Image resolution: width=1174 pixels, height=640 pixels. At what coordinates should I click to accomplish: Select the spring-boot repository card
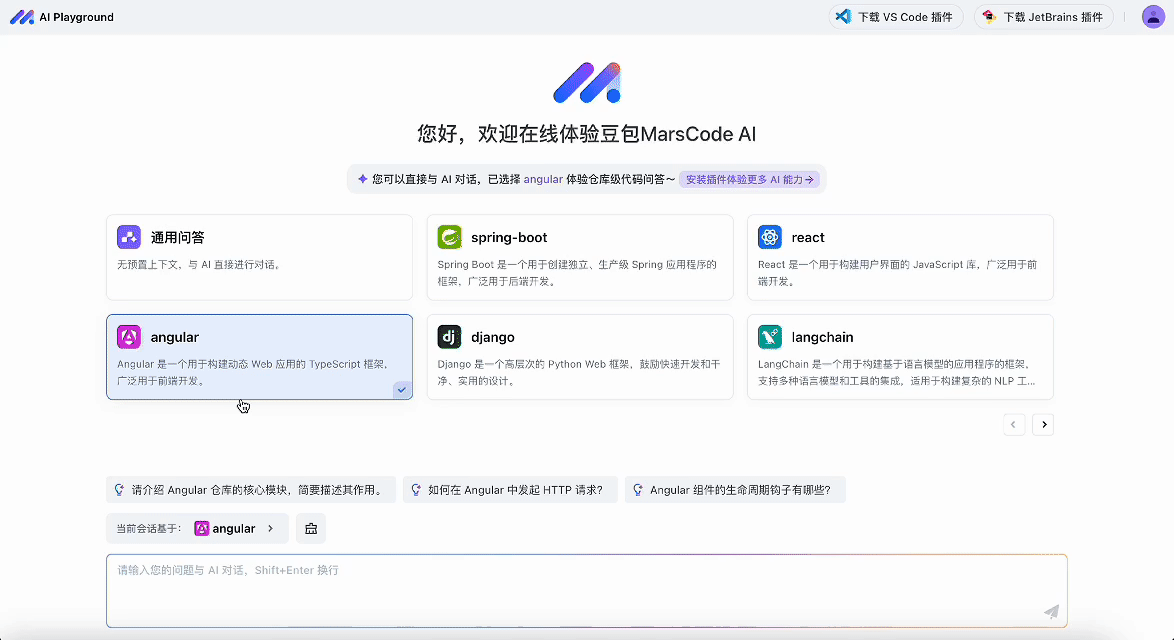(580, 257)
